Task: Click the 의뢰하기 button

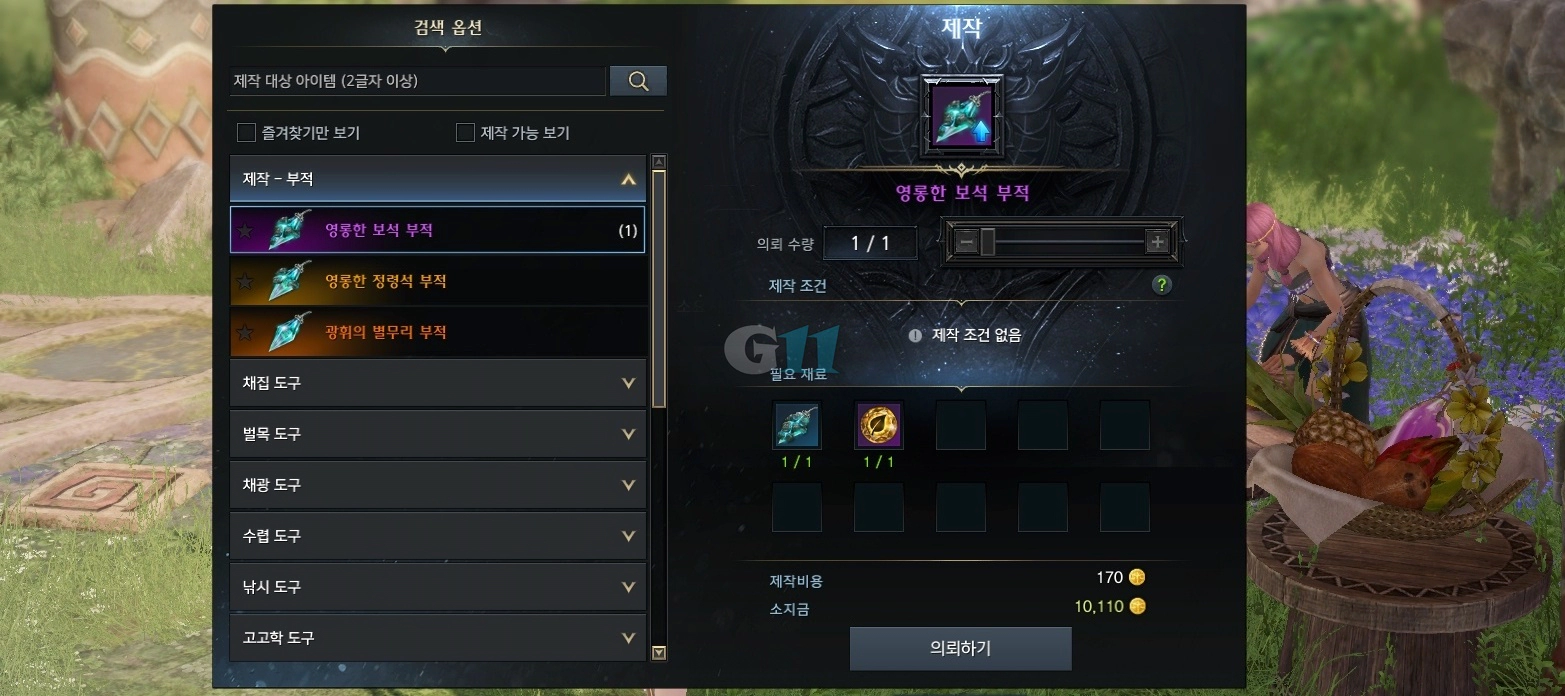Action: pos(960,648)
